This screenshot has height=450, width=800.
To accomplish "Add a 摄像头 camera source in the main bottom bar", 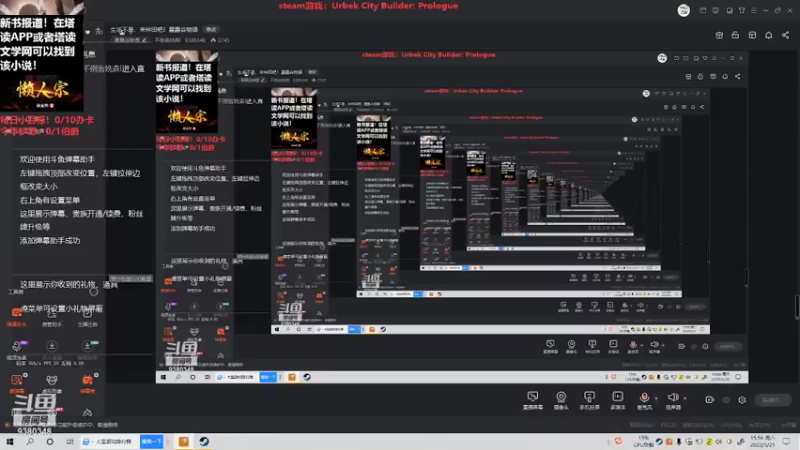I will click(x=561, y=400).
